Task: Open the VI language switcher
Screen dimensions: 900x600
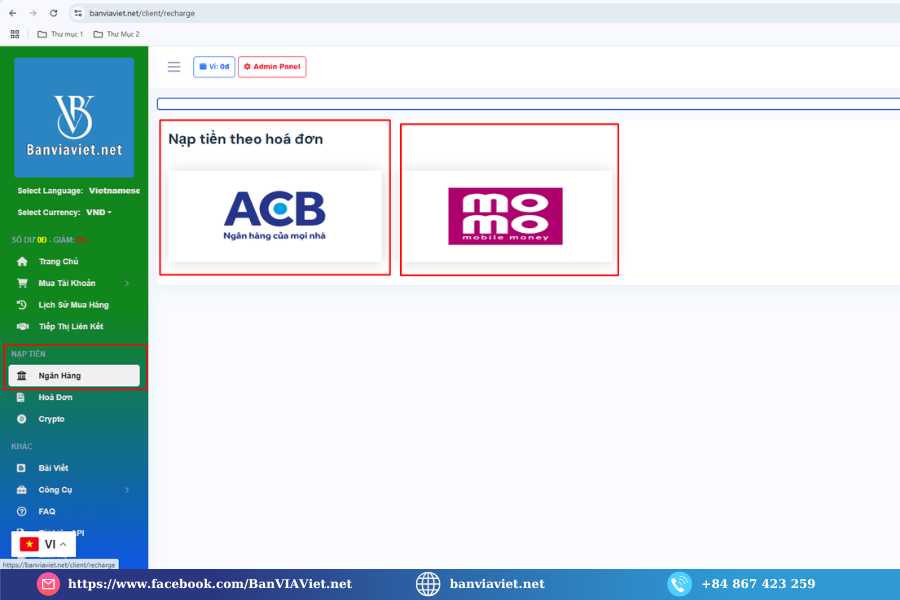Action: pos(44,544)
